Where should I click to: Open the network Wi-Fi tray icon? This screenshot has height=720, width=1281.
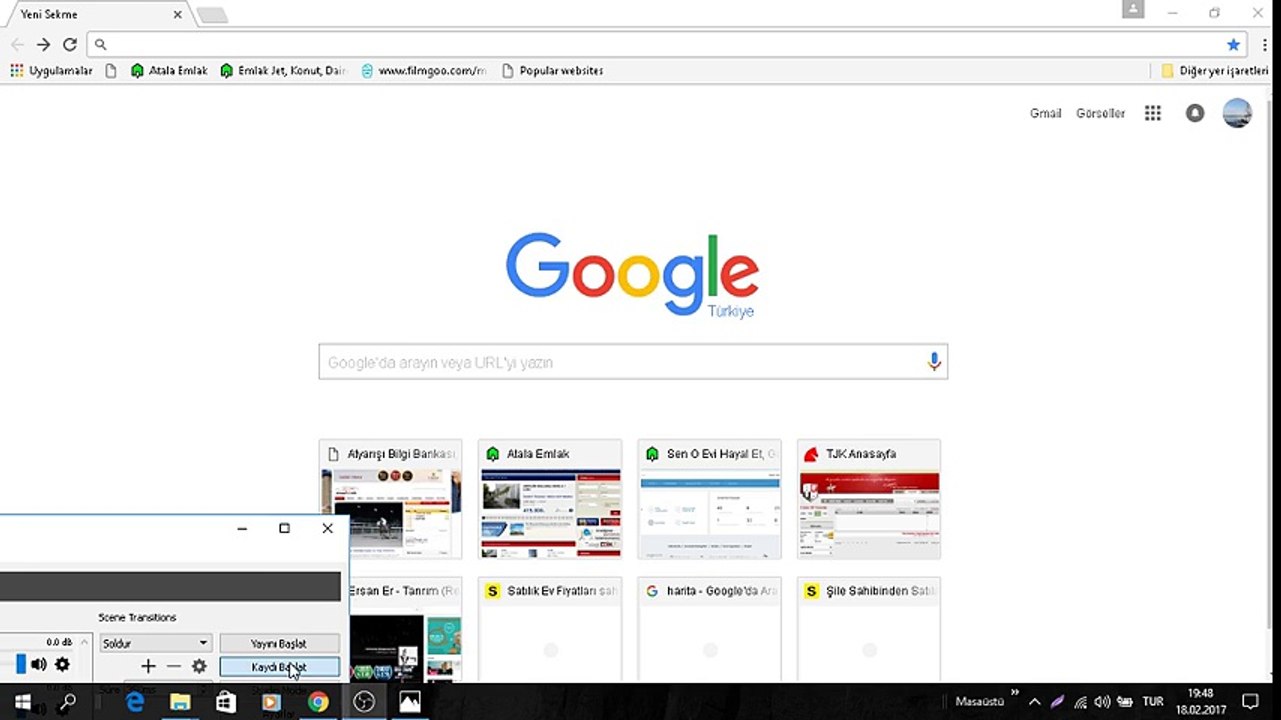pos(1080,702)
